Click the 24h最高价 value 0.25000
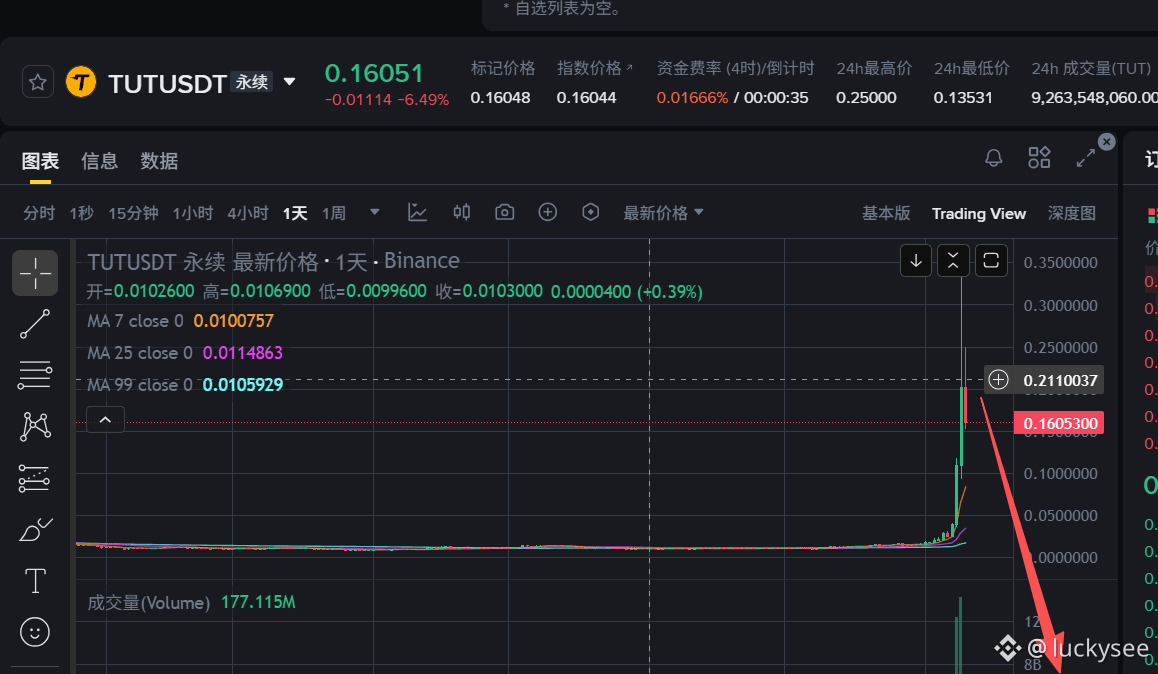 866,97
